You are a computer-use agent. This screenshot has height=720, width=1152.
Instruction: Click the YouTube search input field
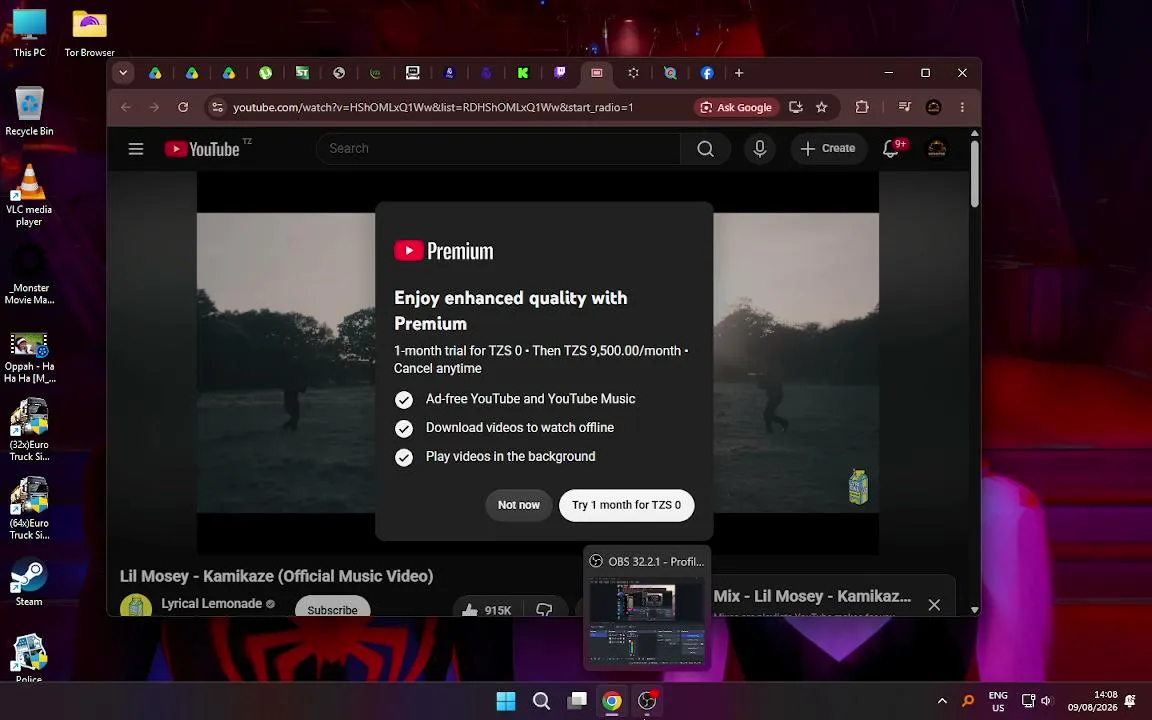click(498, 149)
